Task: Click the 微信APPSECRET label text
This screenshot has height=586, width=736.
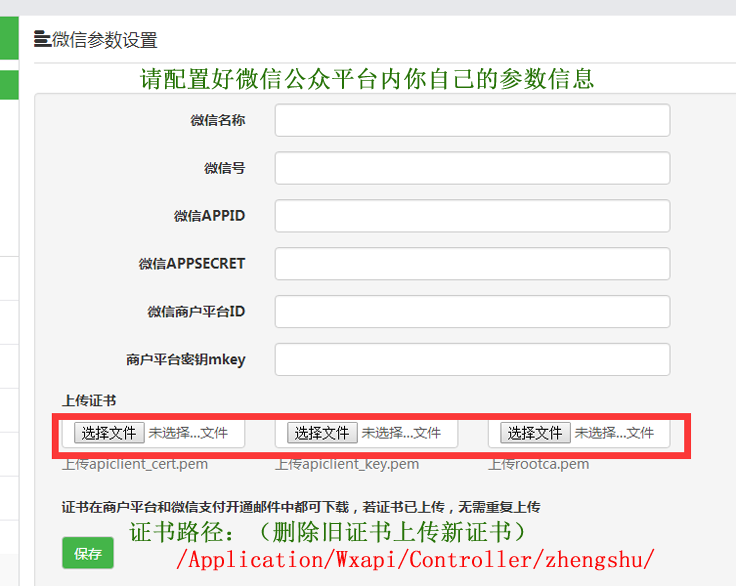Action: [x=192, y=264]
